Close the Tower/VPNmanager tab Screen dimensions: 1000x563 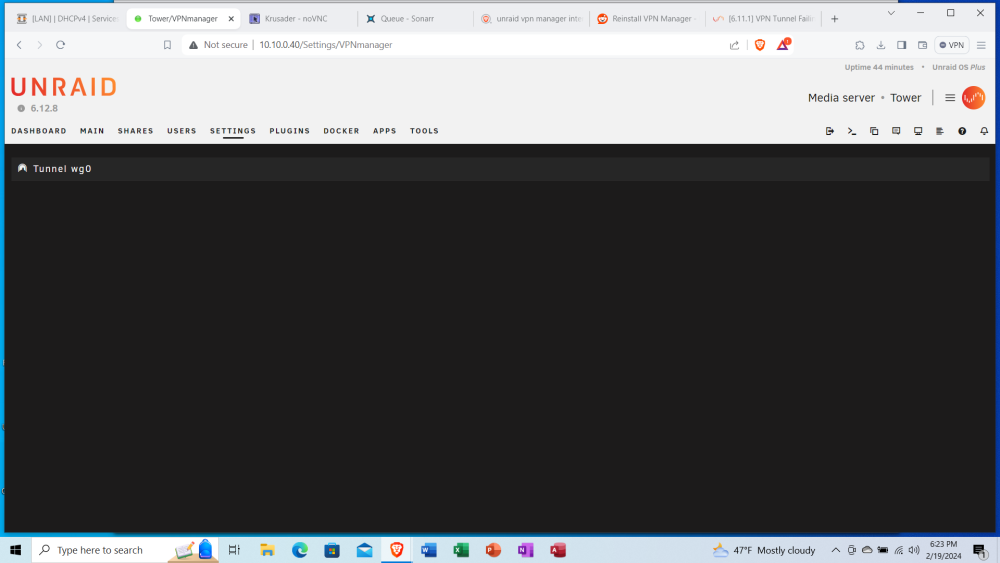231,18
